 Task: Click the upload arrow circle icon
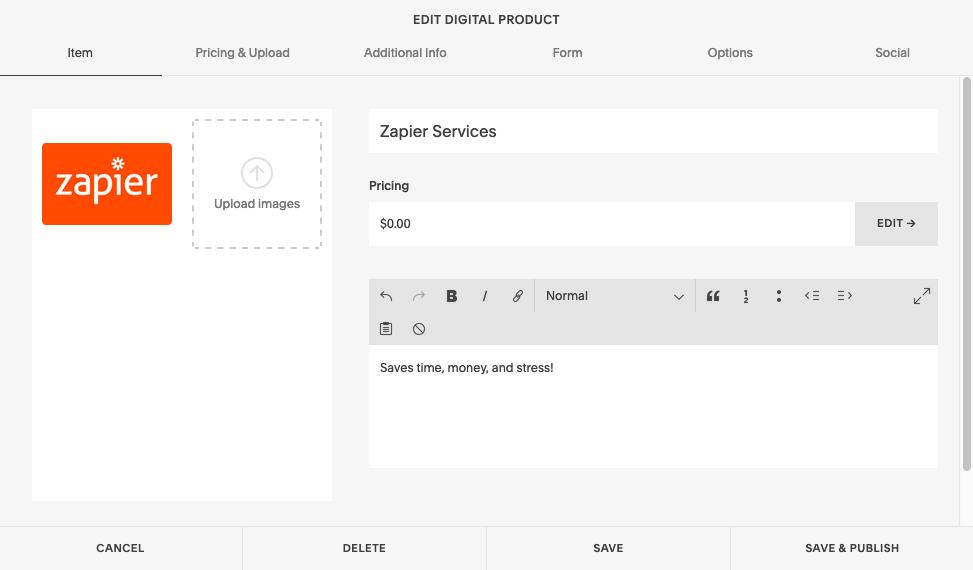coord(257,173)
